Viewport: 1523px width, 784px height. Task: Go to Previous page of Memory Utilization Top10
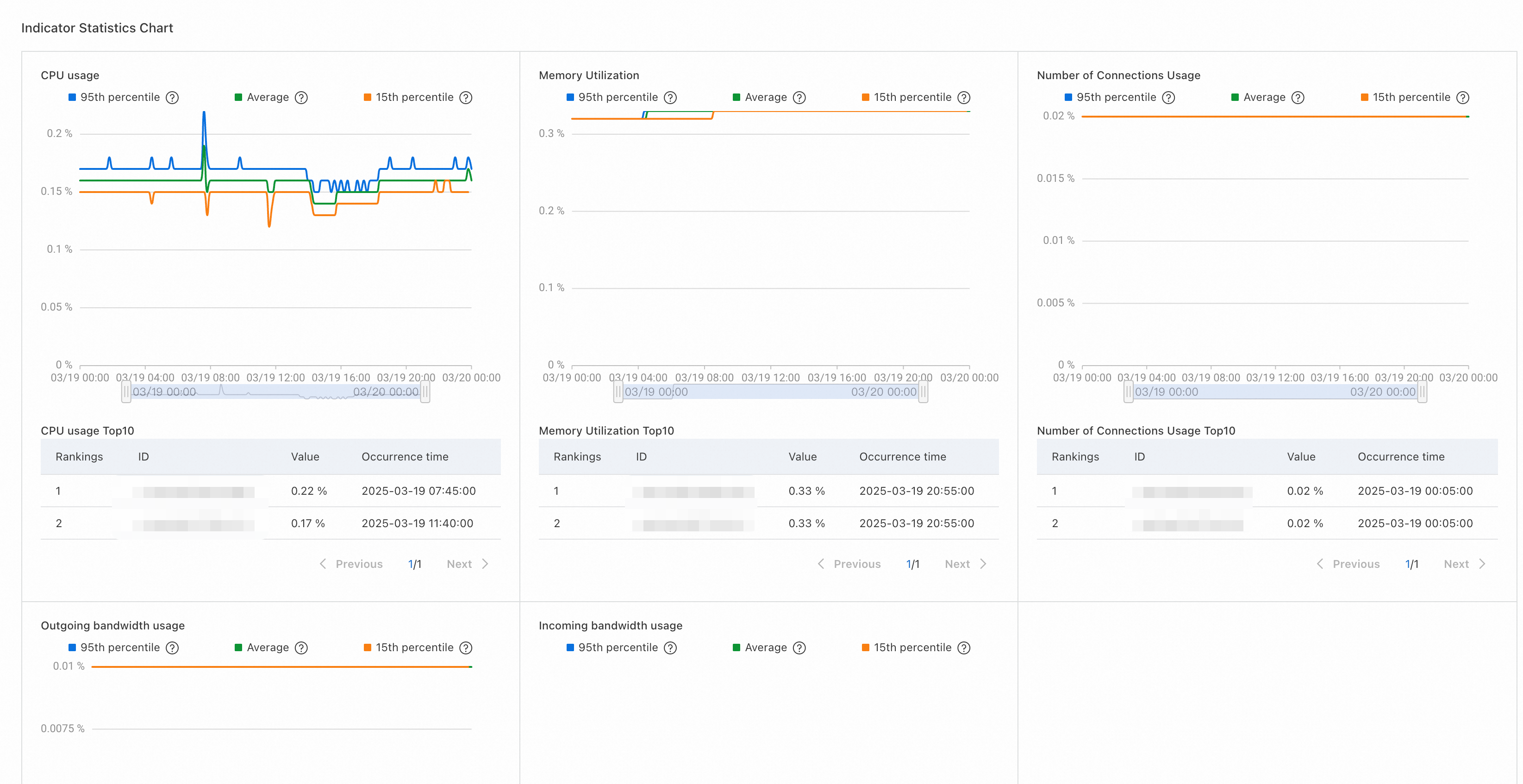click(849, 564)
